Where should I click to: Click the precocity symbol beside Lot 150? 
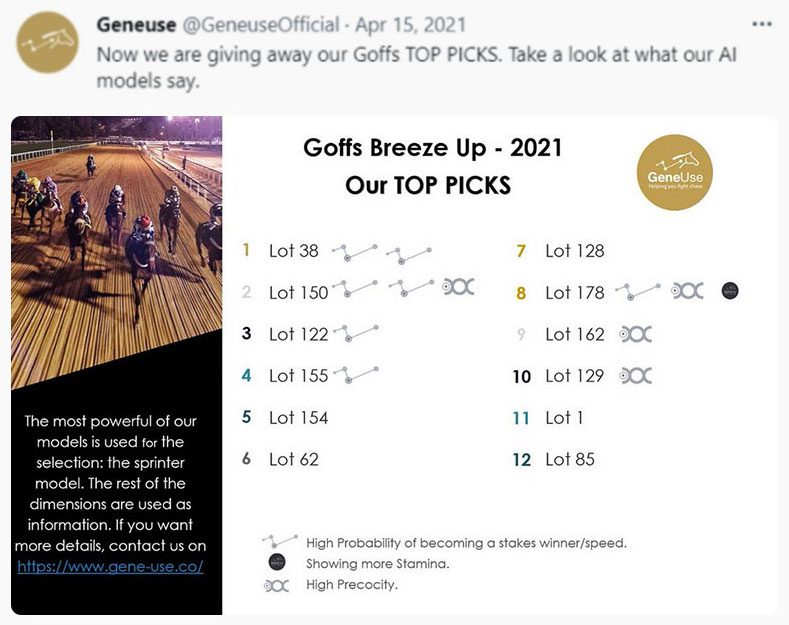(x=458, y=287)
